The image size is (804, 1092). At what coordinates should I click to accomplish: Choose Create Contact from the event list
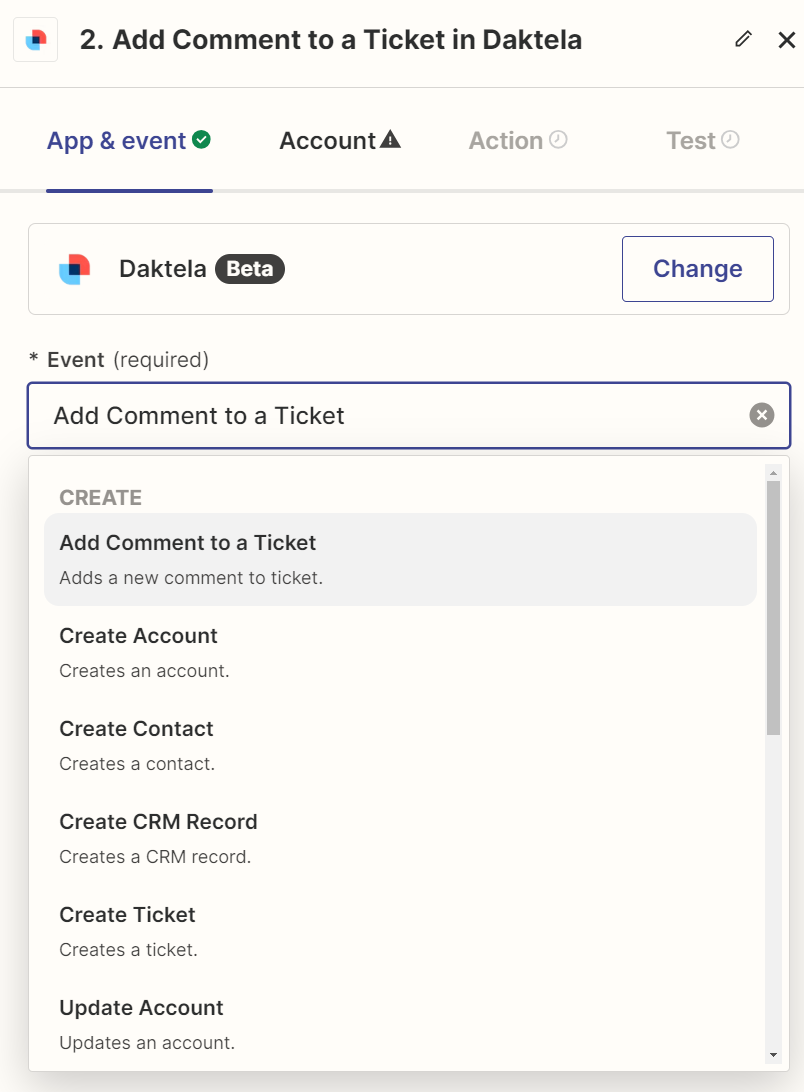click(x=136, y=729)
